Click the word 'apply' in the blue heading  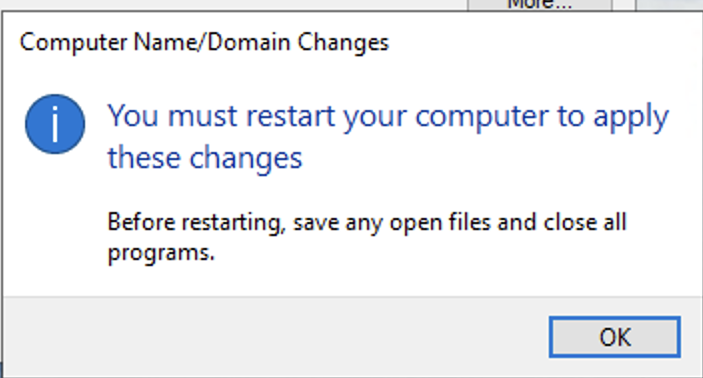click(x=631, y=117)
